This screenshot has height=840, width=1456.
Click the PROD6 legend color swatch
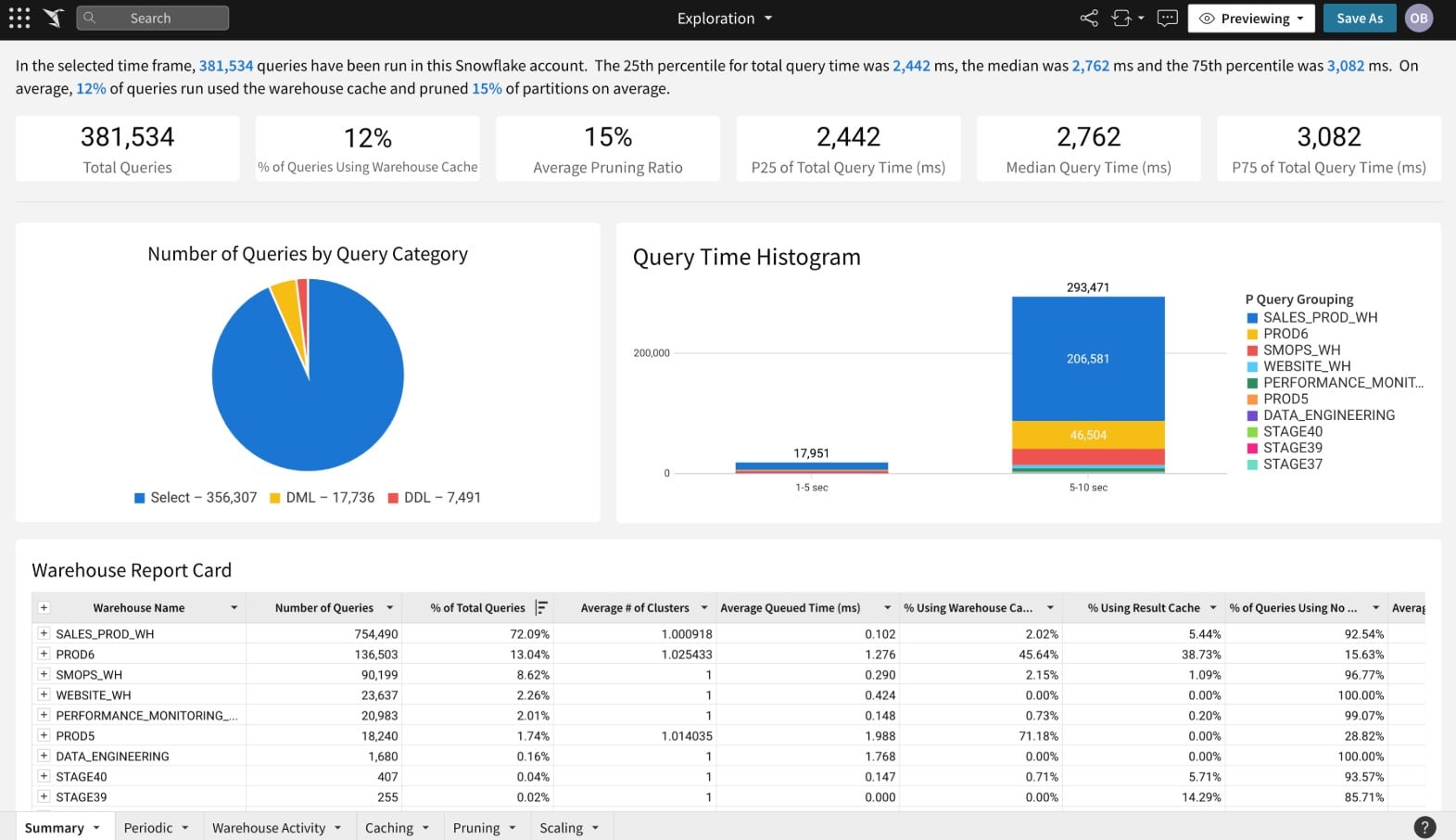click(1252, 334)
